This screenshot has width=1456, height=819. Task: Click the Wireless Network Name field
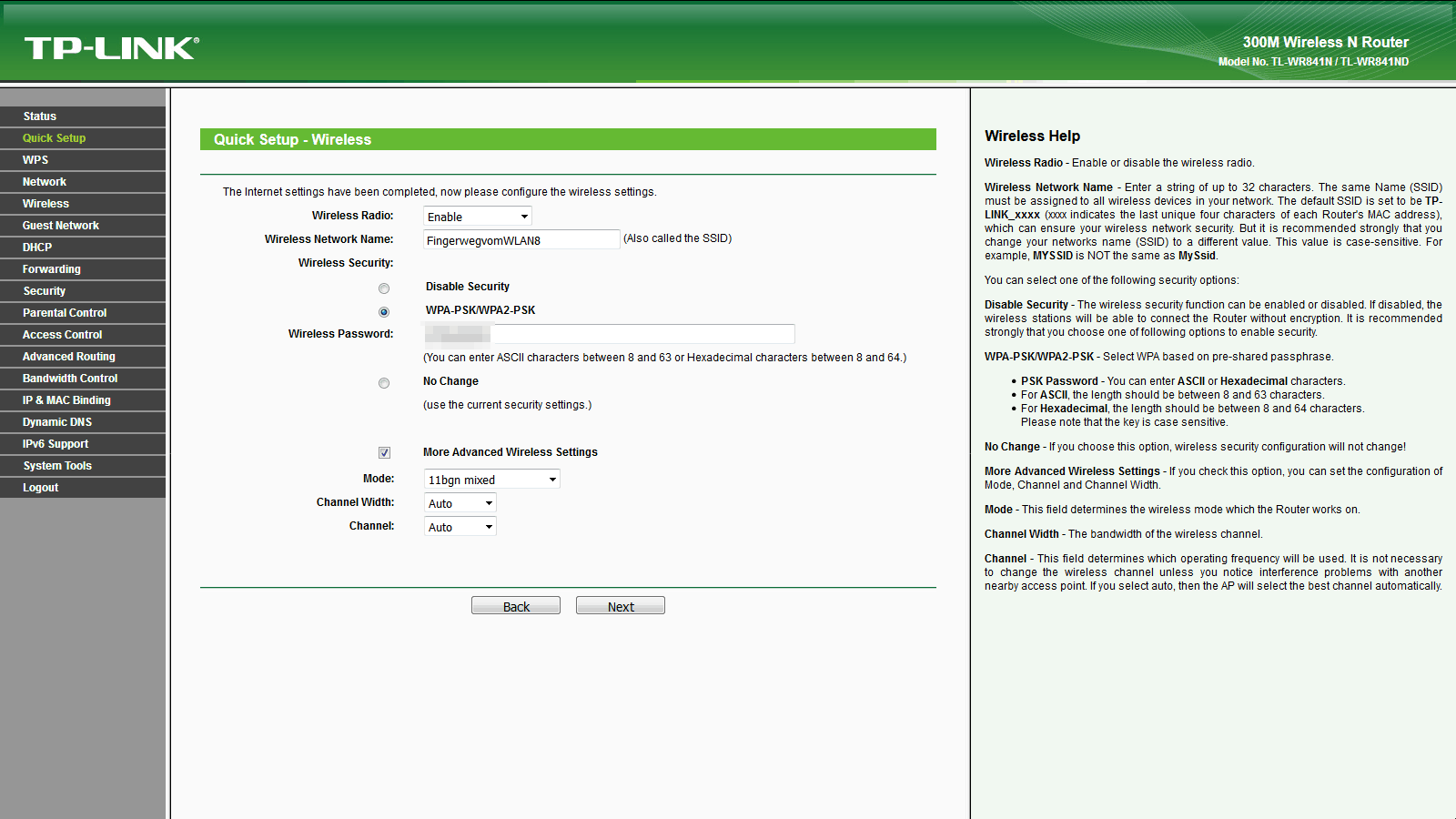tap(521, 240)
